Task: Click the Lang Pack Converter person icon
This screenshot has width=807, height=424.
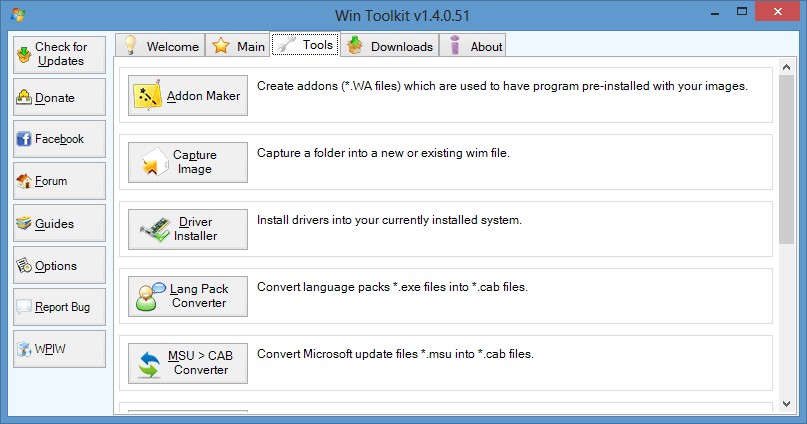Action: coord(148,297)
